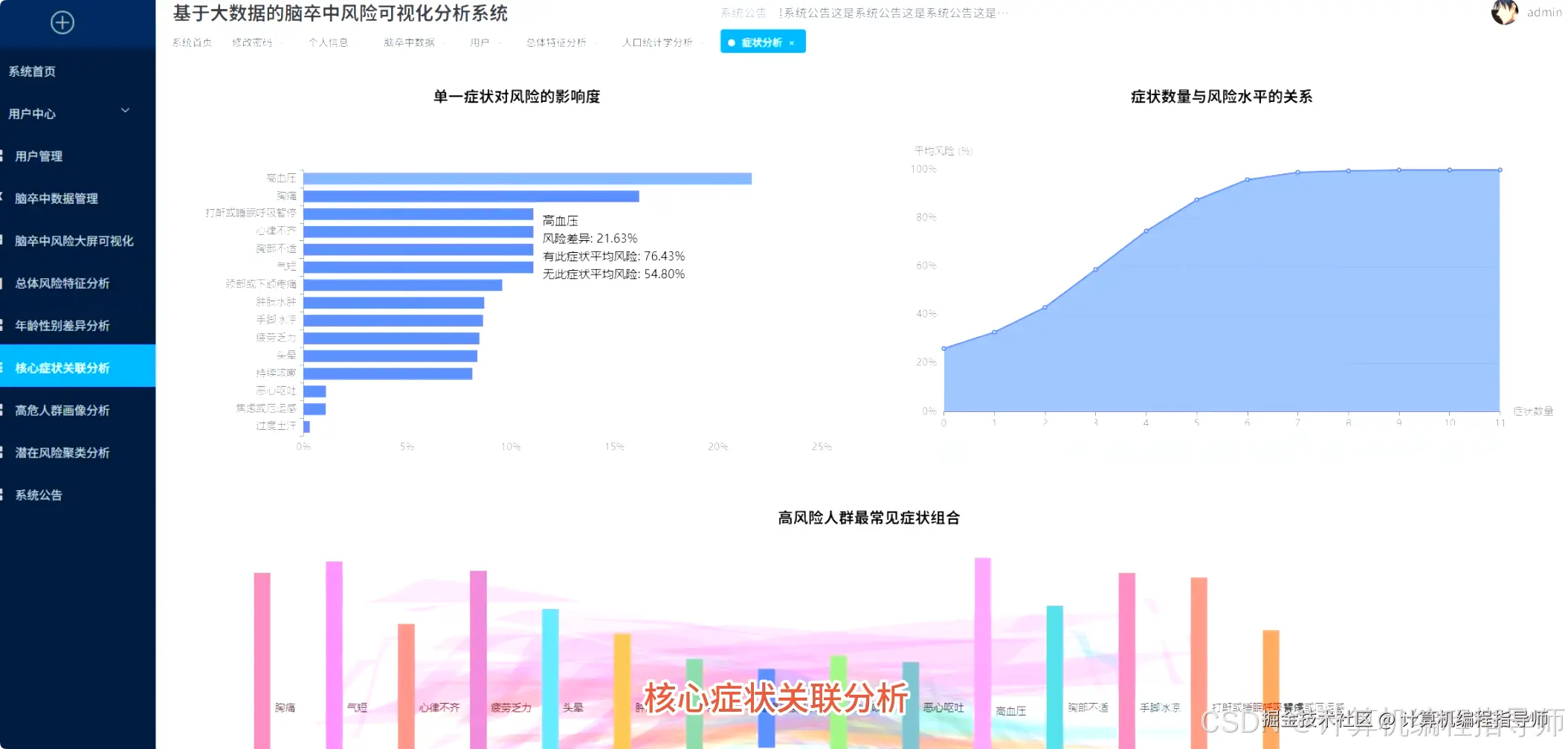Click the area chart point at symptom count 4
1568x749 pixels.
pyautogui.click(x=1146, y=231)
